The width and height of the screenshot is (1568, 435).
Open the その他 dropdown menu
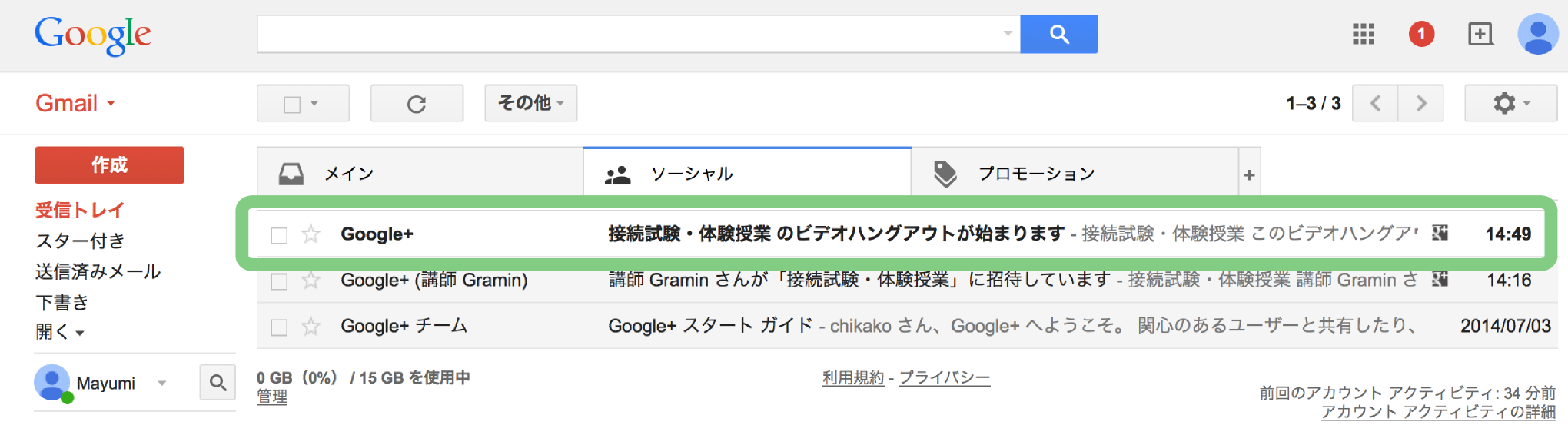530,103
